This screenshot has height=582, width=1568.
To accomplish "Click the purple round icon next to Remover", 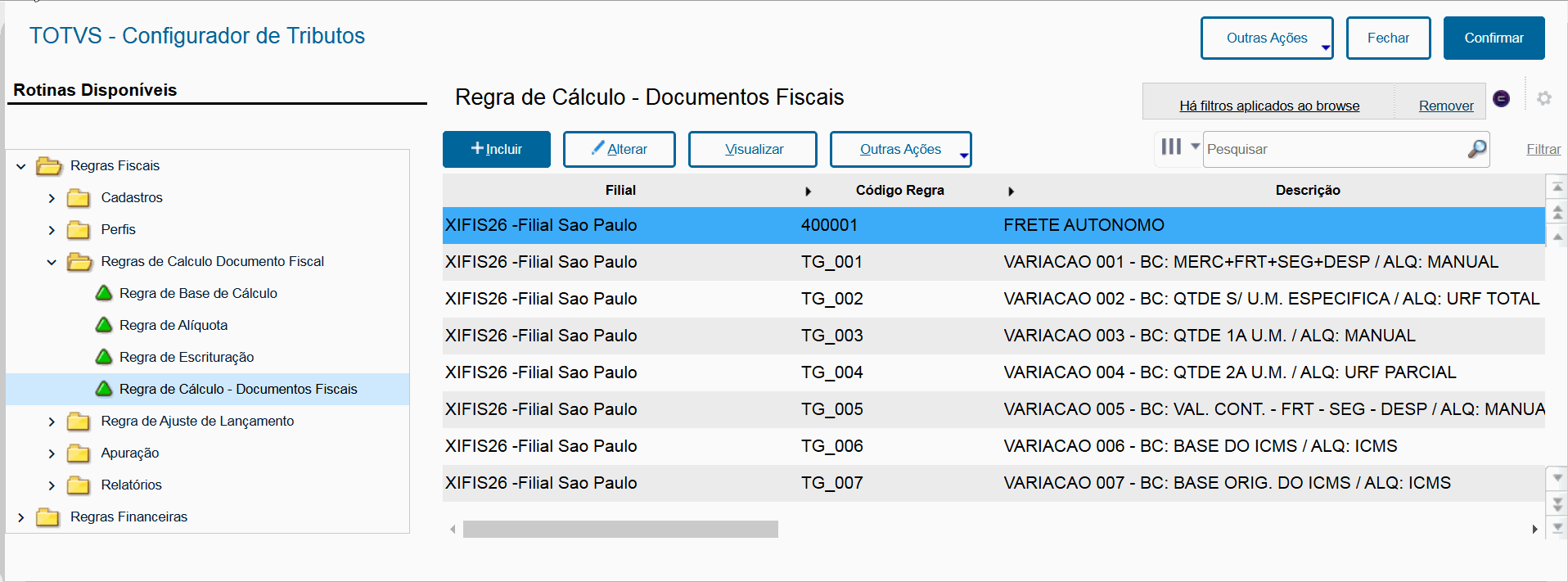I will 1501,98.
